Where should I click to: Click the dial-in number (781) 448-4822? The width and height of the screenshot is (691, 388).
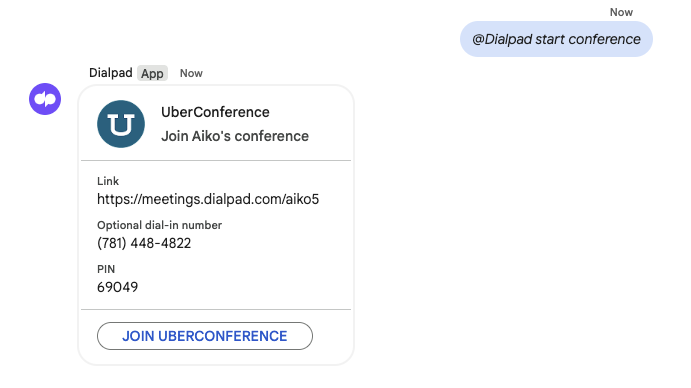point(144,243)
